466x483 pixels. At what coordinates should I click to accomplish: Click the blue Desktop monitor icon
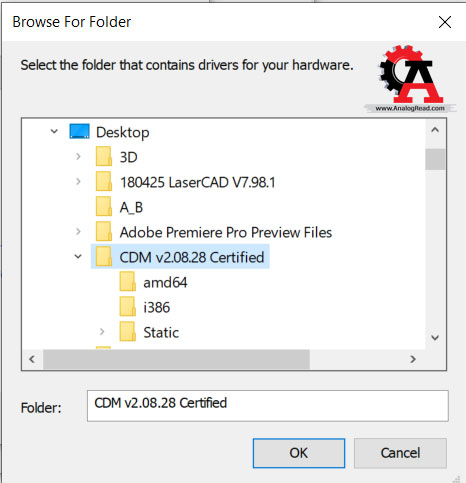[79, 131]
